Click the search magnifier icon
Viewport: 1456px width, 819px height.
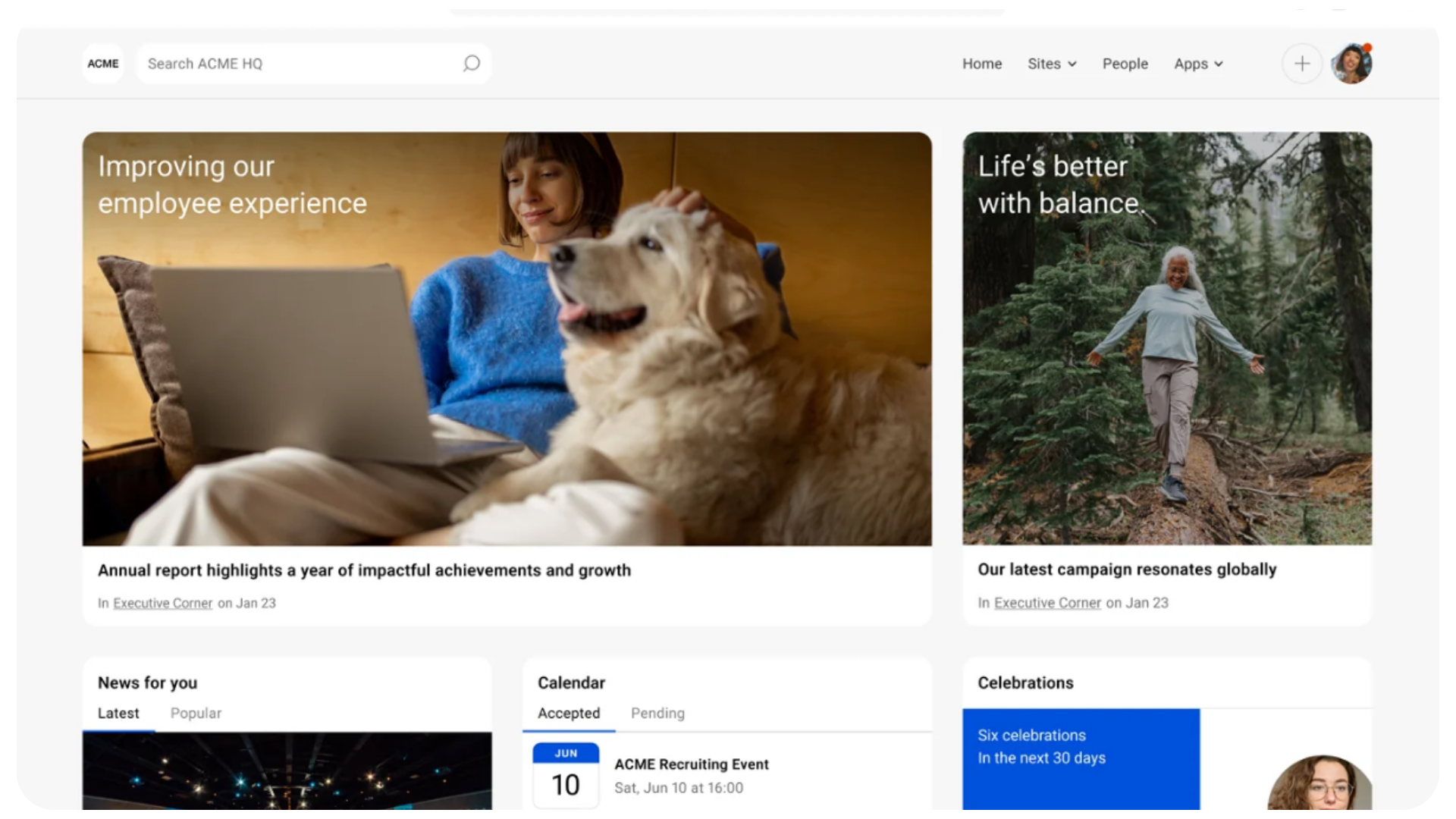472,64
